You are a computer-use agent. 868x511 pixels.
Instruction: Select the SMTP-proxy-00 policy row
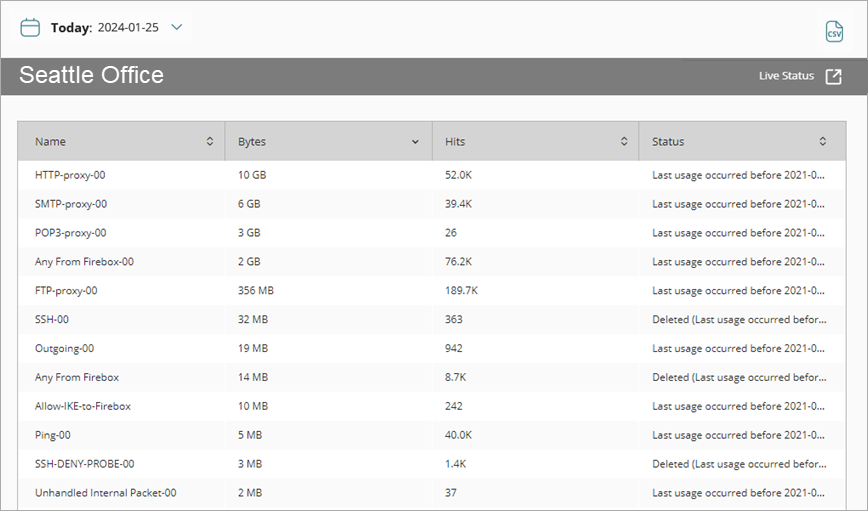click(71, 204)
